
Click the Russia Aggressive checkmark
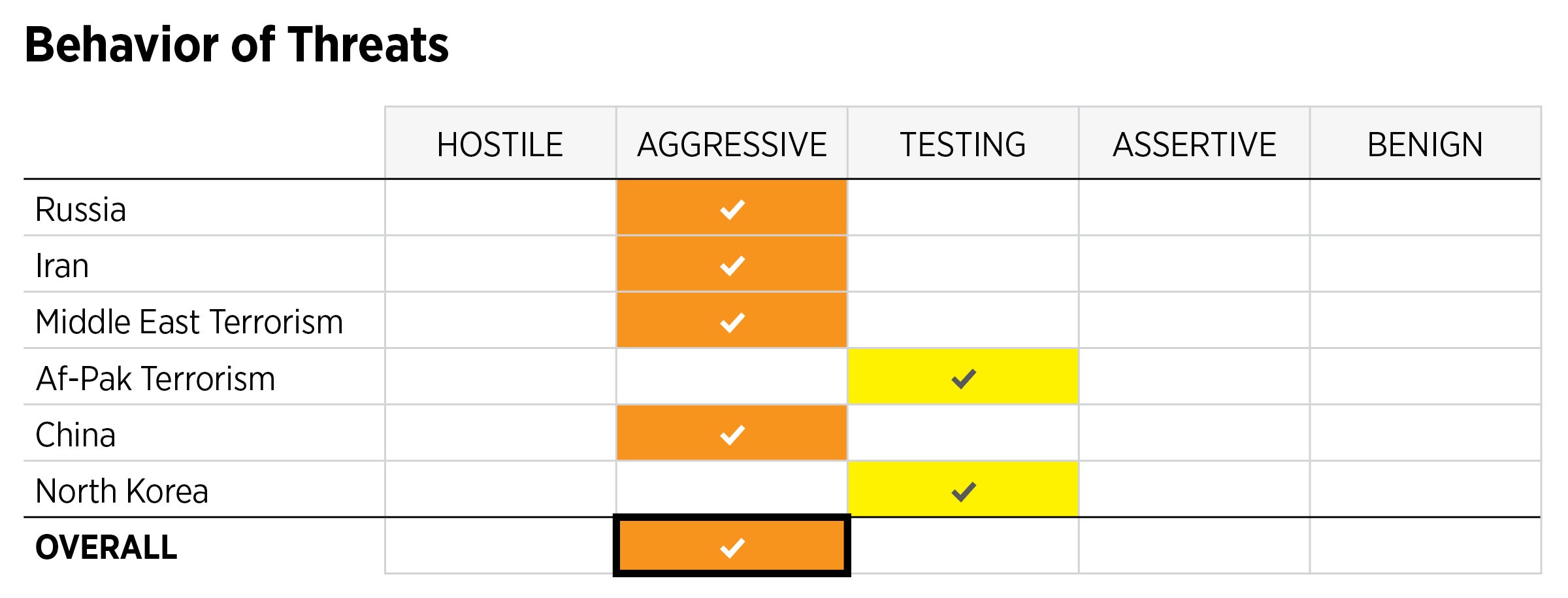(x=732, y=209)
